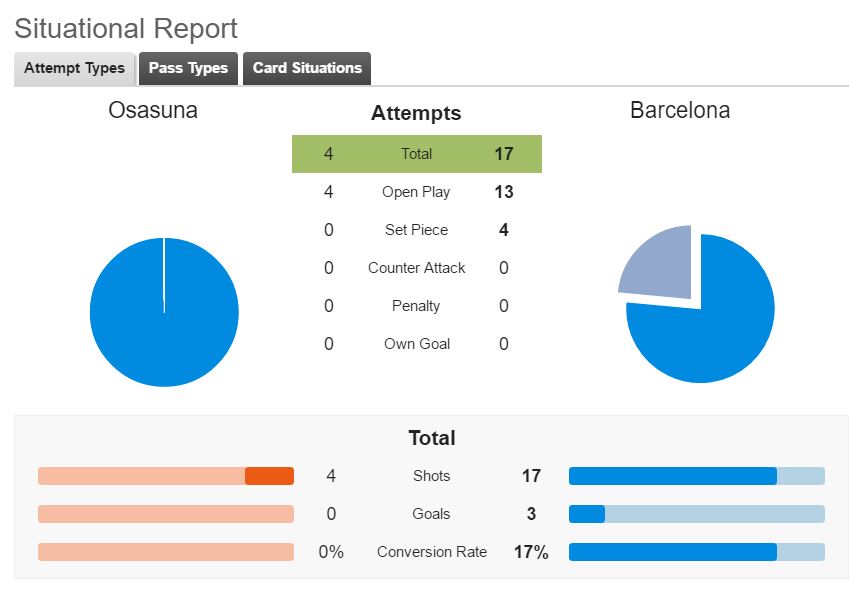The image size is (849, 603).
Task: Choose the Penalty attempts row
Action: point(416,306)
